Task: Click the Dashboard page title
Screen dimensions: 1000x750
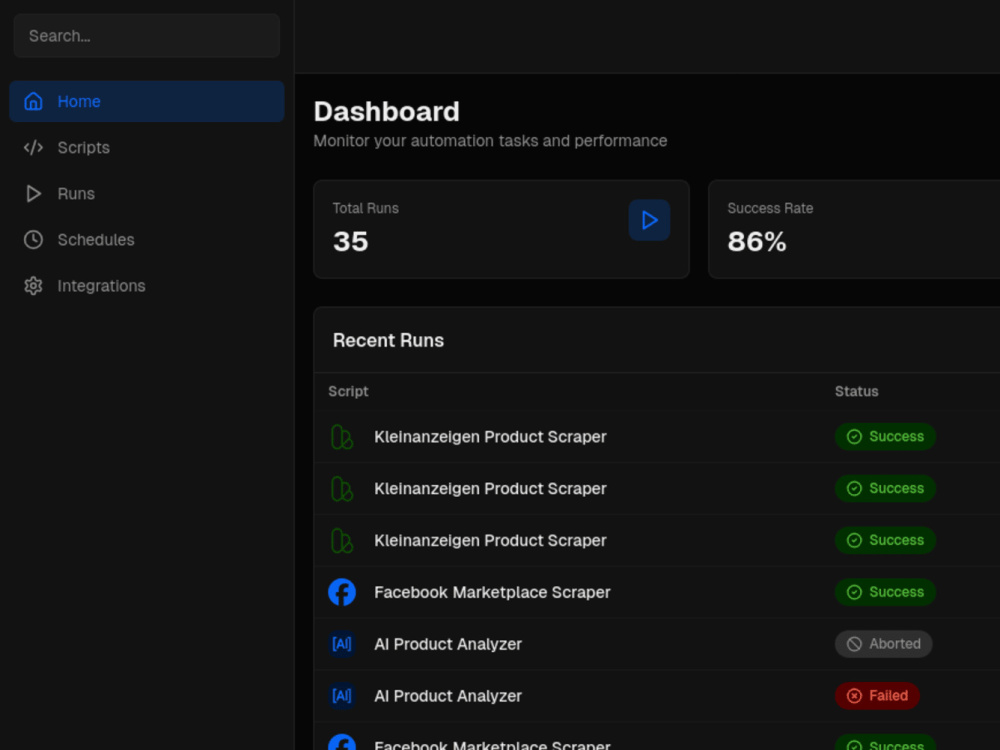Action: coord(386,112)
